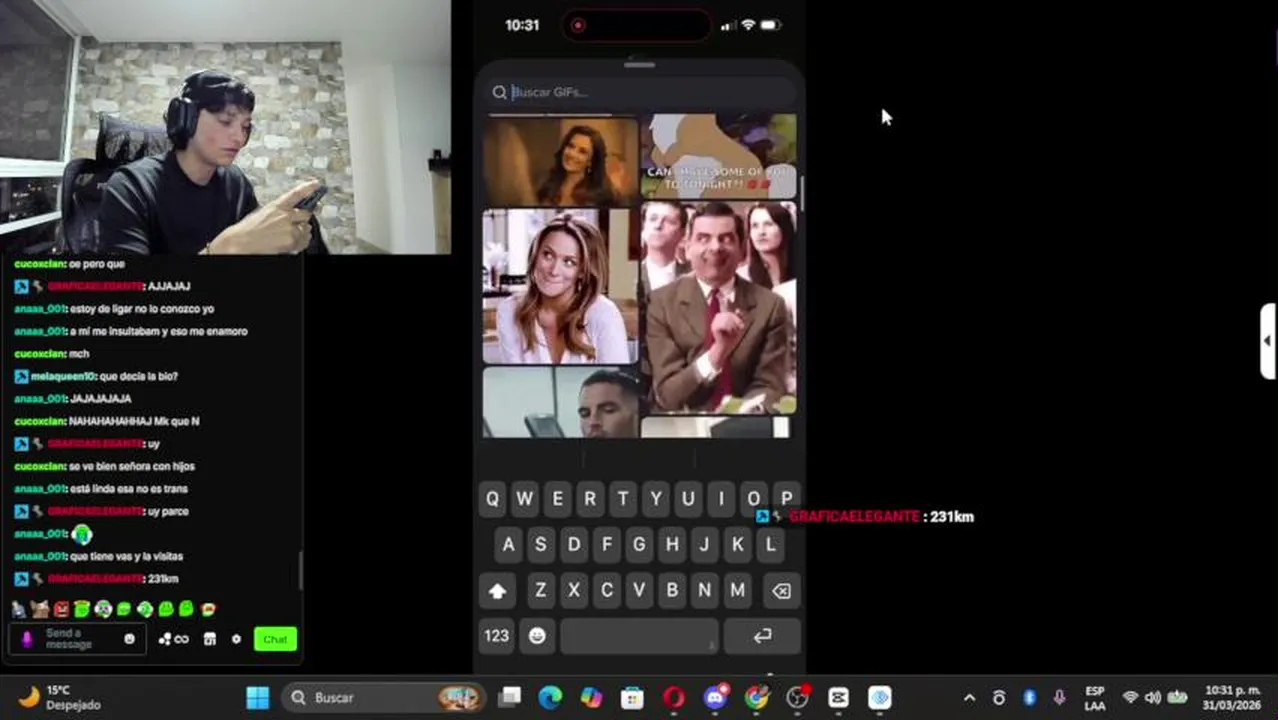This screenshot has height=720, width=1278.
Task: Open the emoji picker in chat input
Action: click(x=129, y=639)
